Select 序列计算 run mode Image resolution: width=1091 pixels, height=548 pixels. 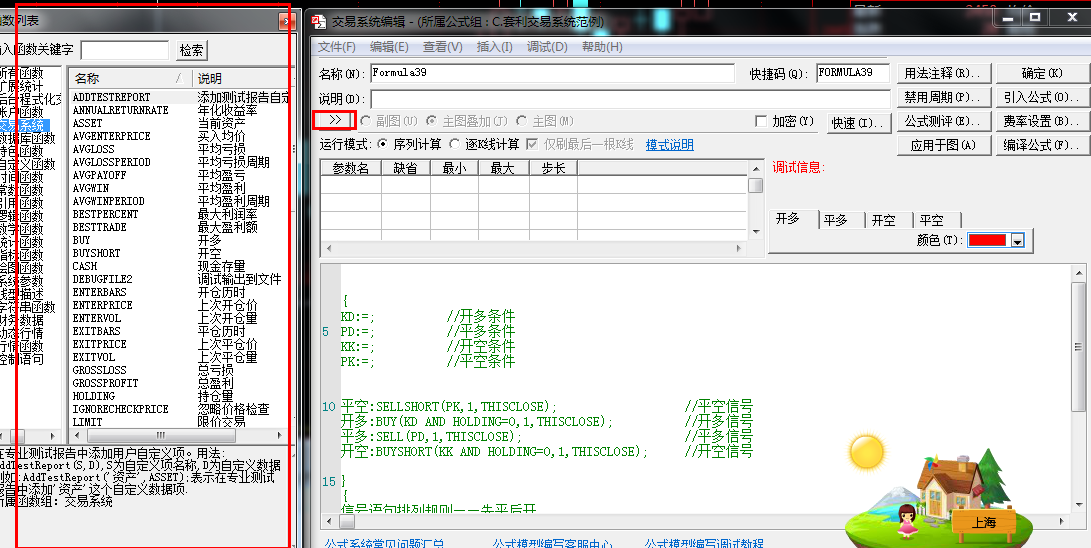point(384,144)
